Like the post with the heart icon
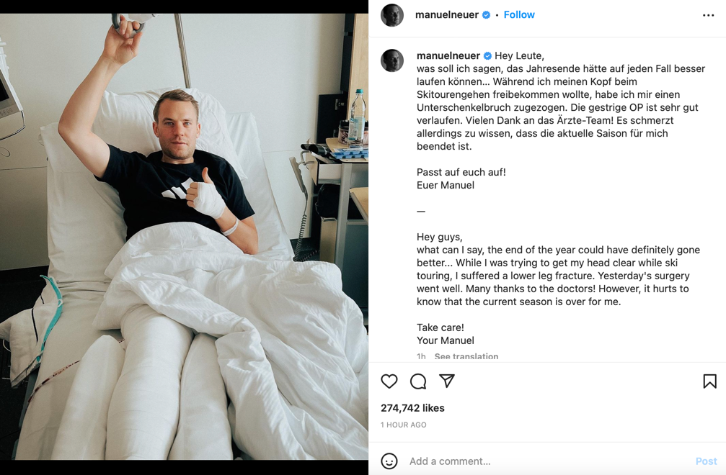726x475 pixels. coord(389,381)
